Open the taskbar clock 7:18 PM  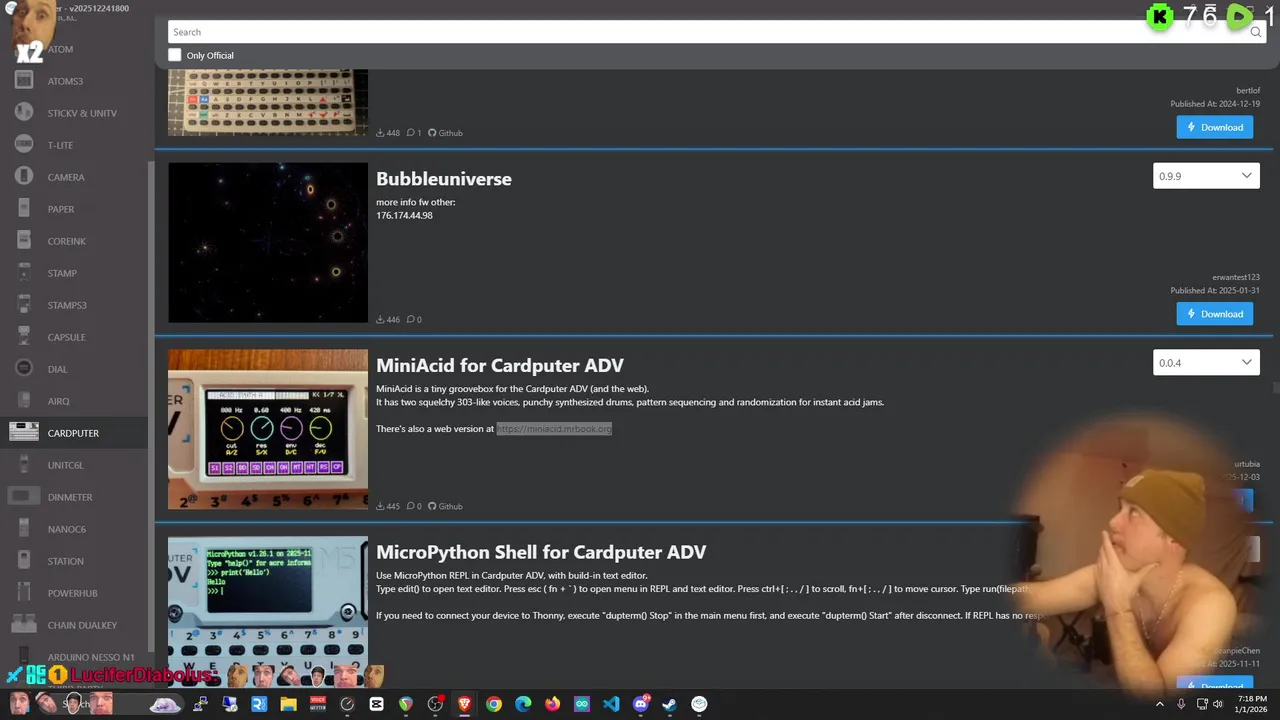click(1252, 704)
